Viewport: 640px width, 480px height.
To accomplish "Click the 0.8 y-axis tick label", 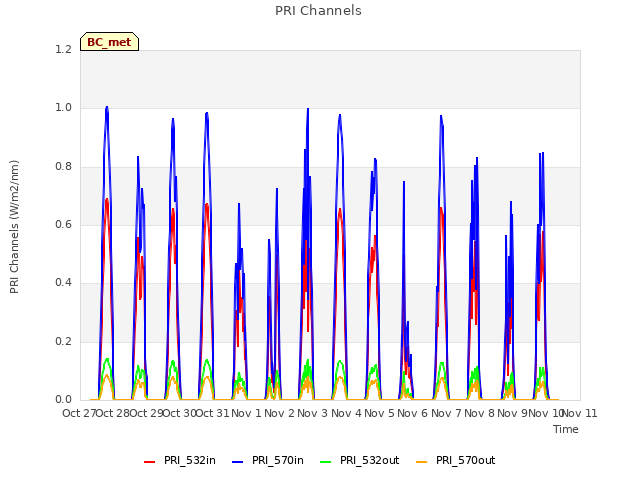I will 63,167.
